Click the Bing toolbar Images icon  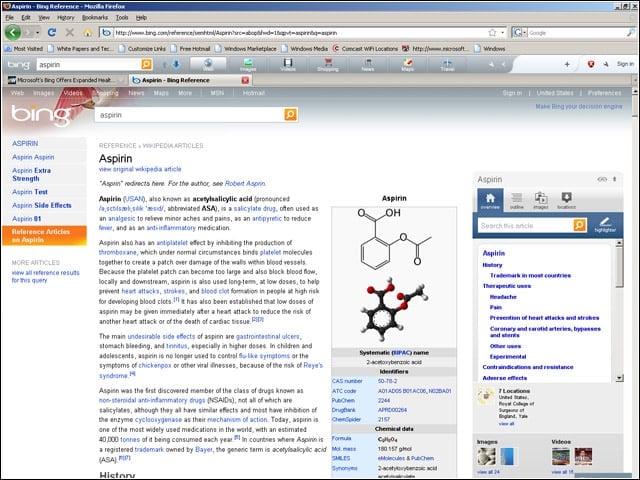[248, 64]
